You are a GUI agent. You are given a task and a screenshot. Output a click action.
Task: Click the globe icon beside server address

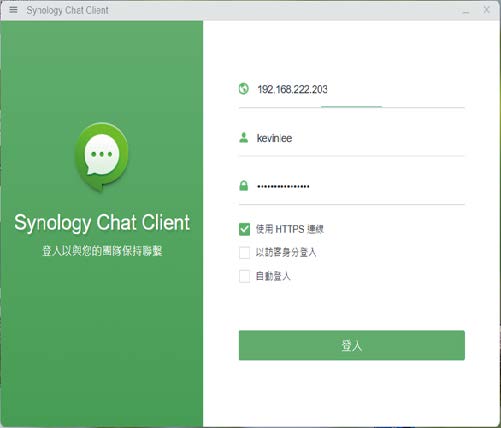[x=244, y=89]
